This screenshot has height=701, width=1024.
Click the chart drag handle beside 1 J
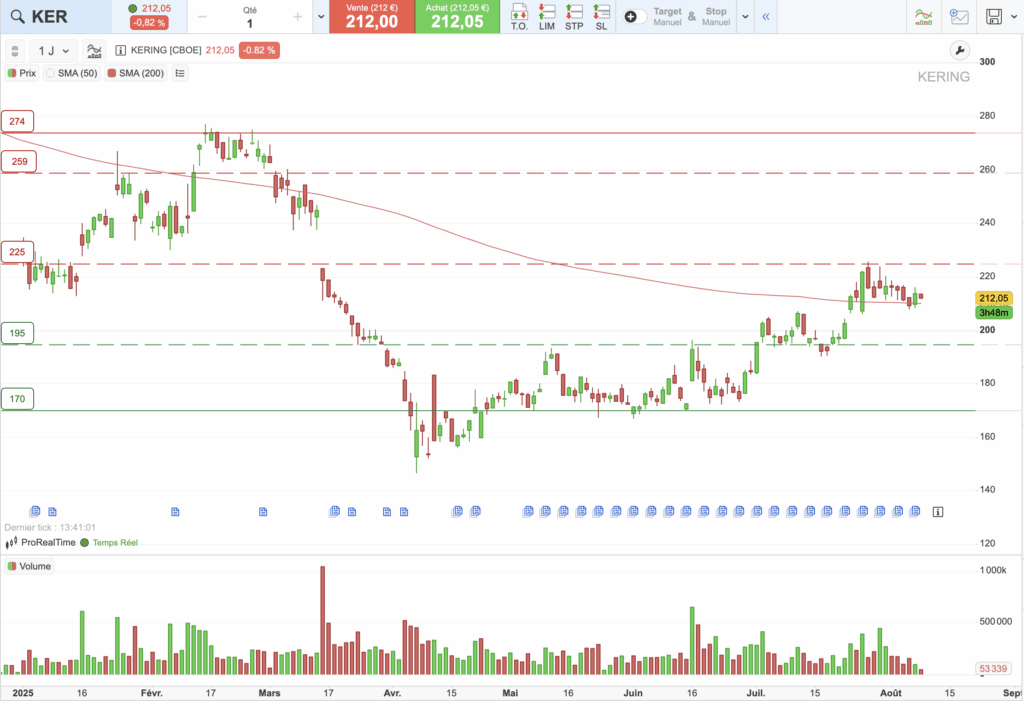click(x=15, y=51)
